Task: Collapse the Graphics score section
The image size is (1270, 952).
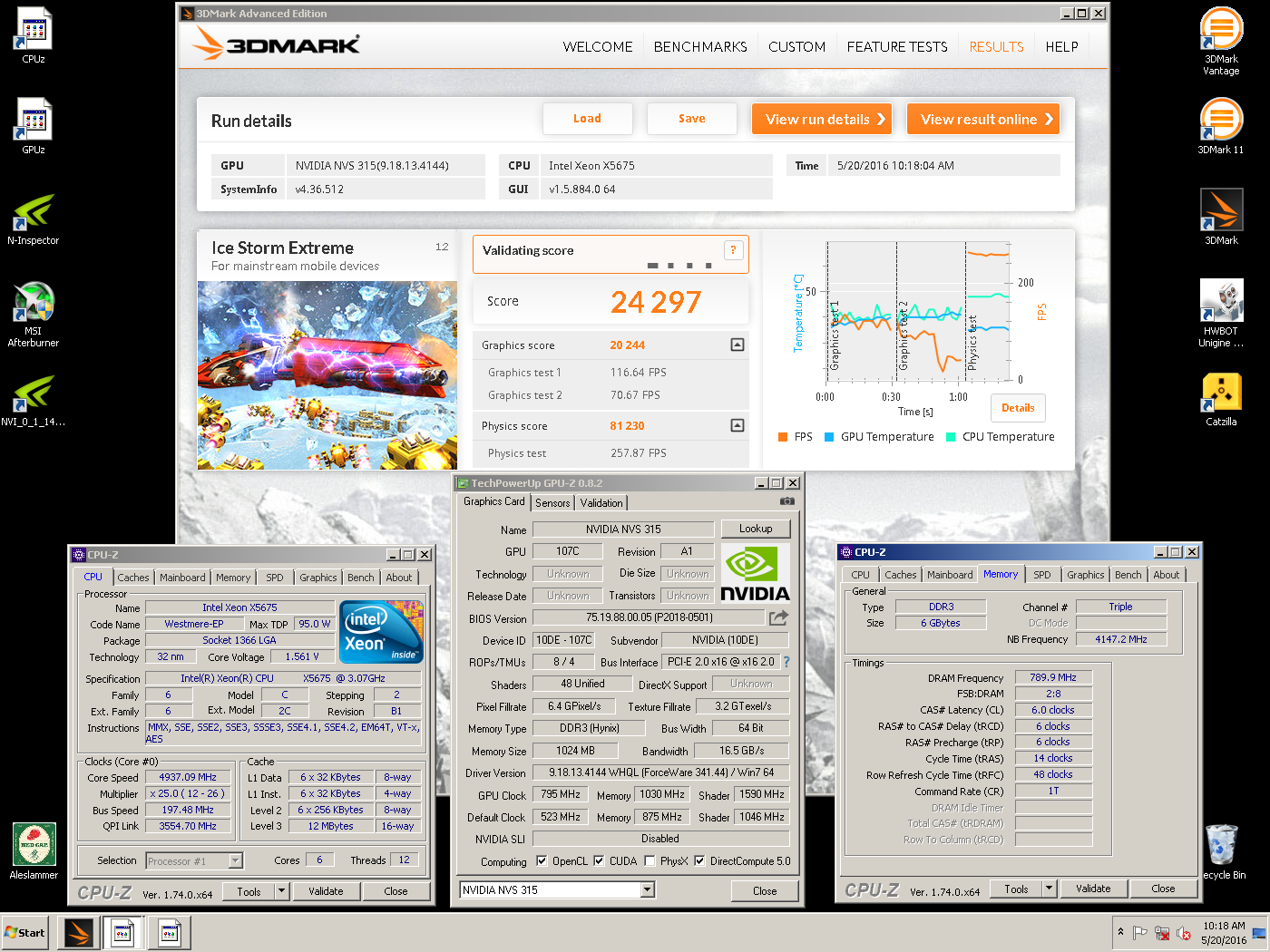Action: coord(738,345)
